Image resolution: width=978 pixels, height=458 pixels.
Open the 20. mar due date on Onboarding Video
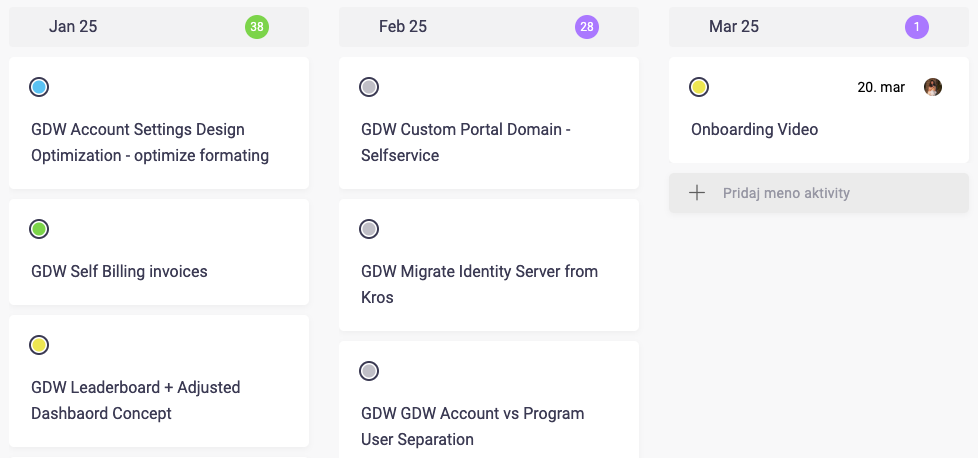coord(881,87)
